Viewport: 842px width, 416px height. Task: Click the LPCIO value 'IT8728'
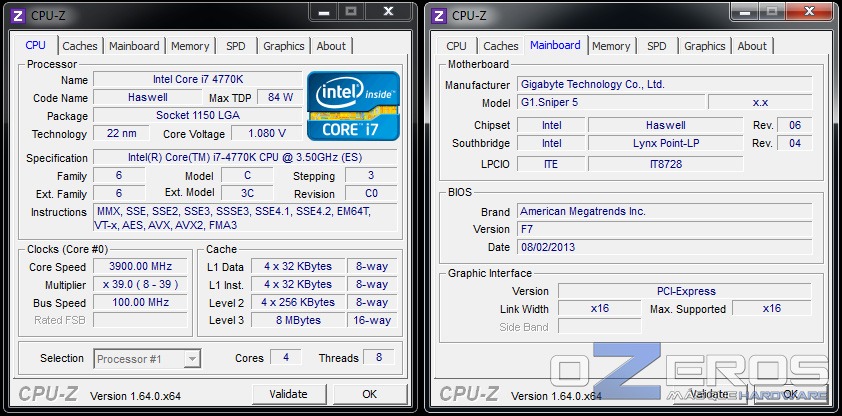click(666, 164)
